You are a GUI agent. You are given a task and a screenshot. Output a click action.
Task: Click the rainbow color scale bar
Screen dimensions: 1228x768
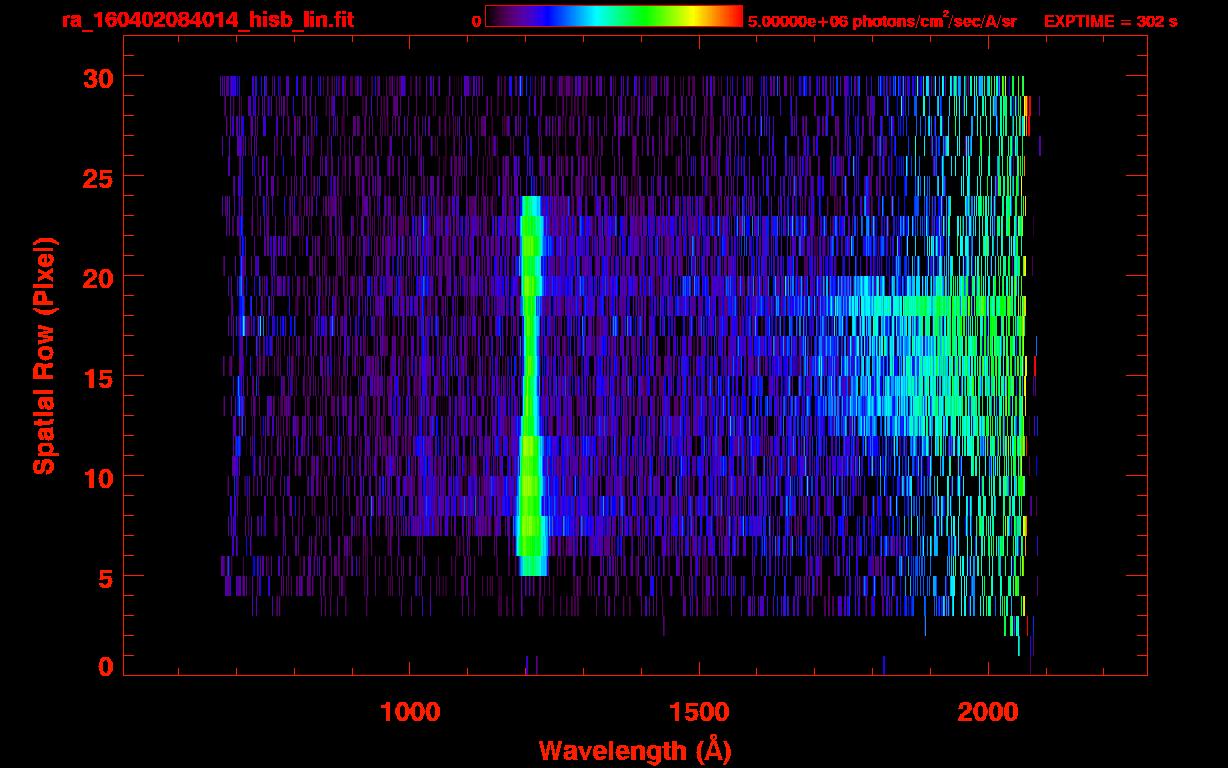point(614,16)
